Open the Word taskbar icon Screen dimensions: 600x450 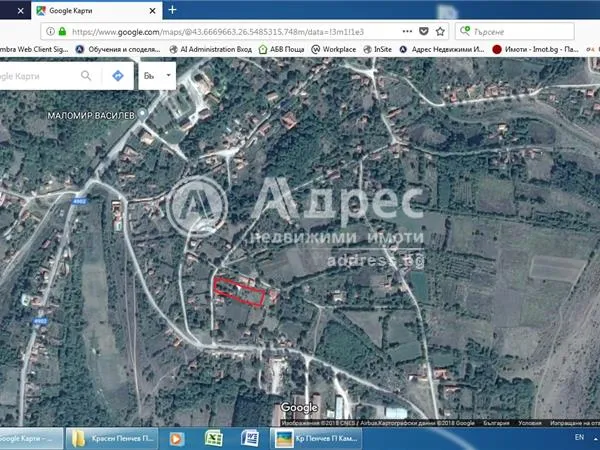[x=249, y=439]
